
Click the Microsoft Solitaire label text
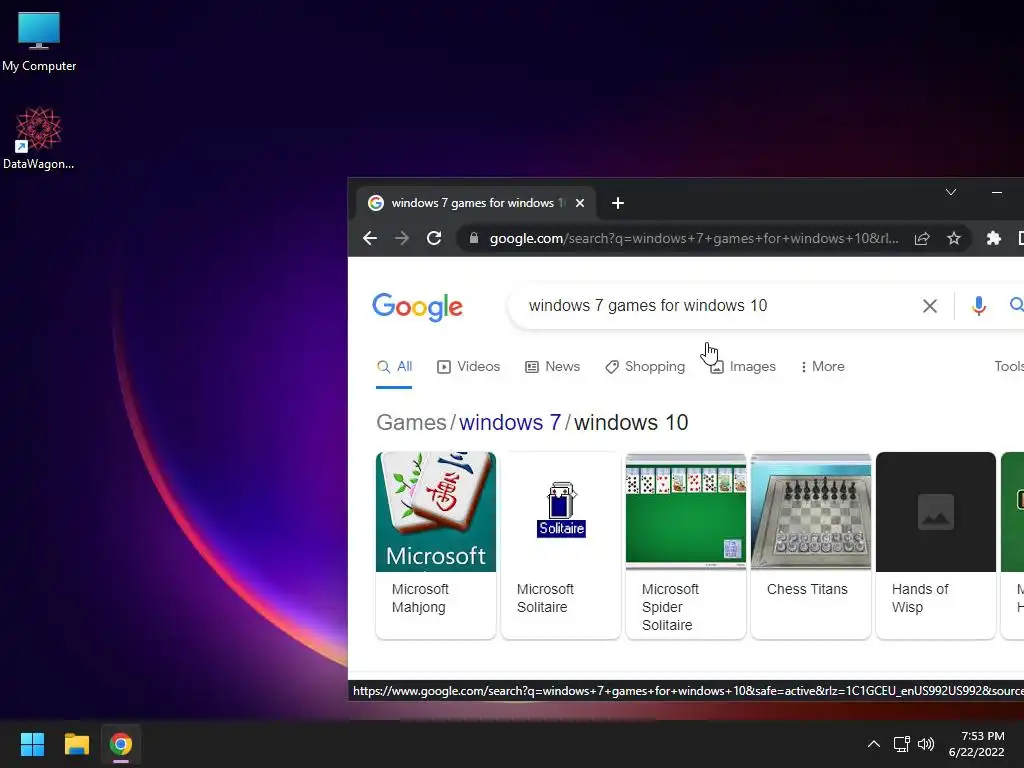pos(545,598)
